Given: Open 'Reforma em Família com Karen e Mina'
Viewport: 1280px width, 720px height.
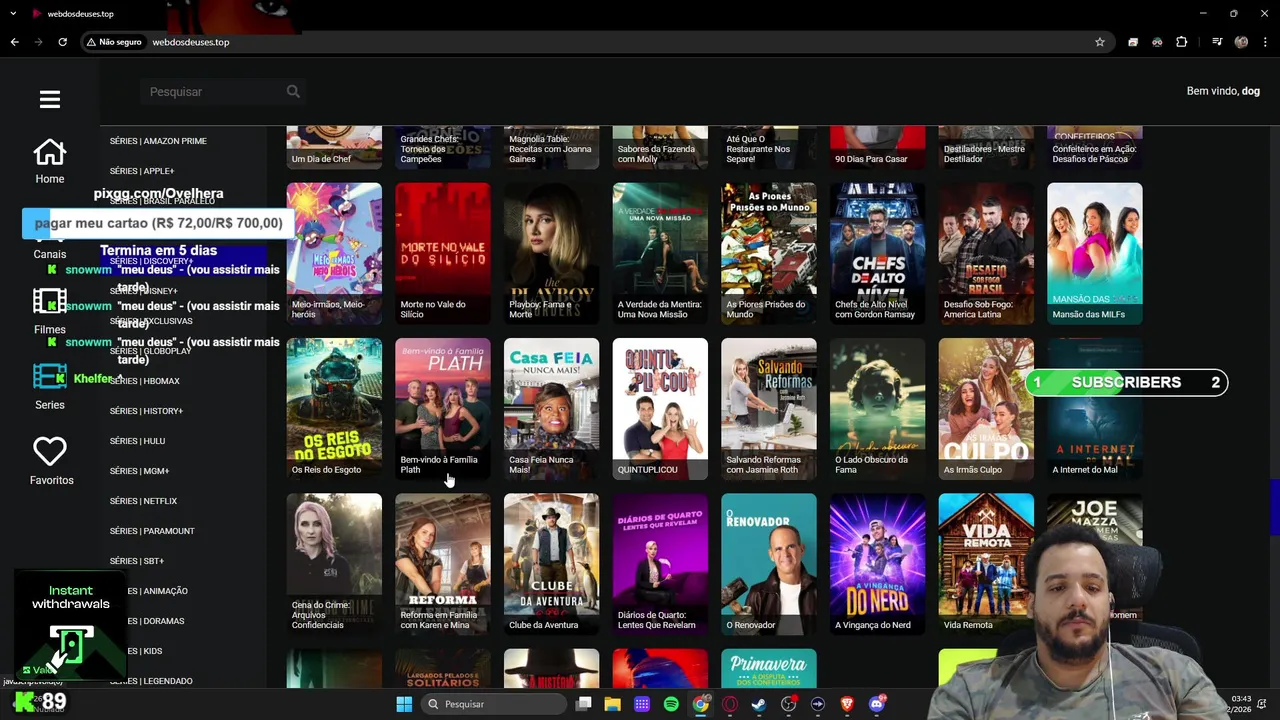Looking at the screenshot, I should [443, 564].
